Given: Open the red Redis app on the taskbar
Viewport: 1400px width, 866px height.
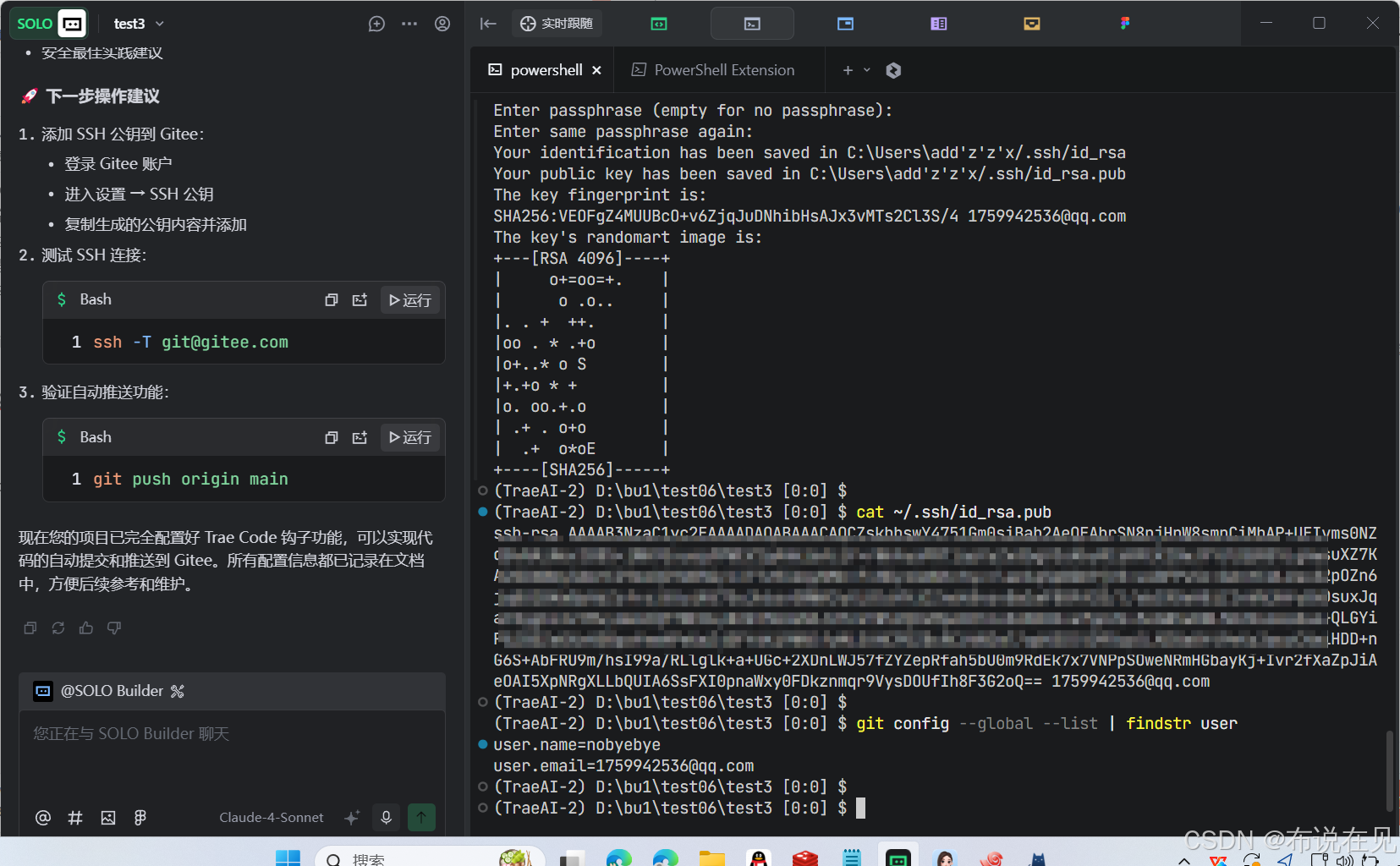Looking at the screenshot, I should coord(805,858).
